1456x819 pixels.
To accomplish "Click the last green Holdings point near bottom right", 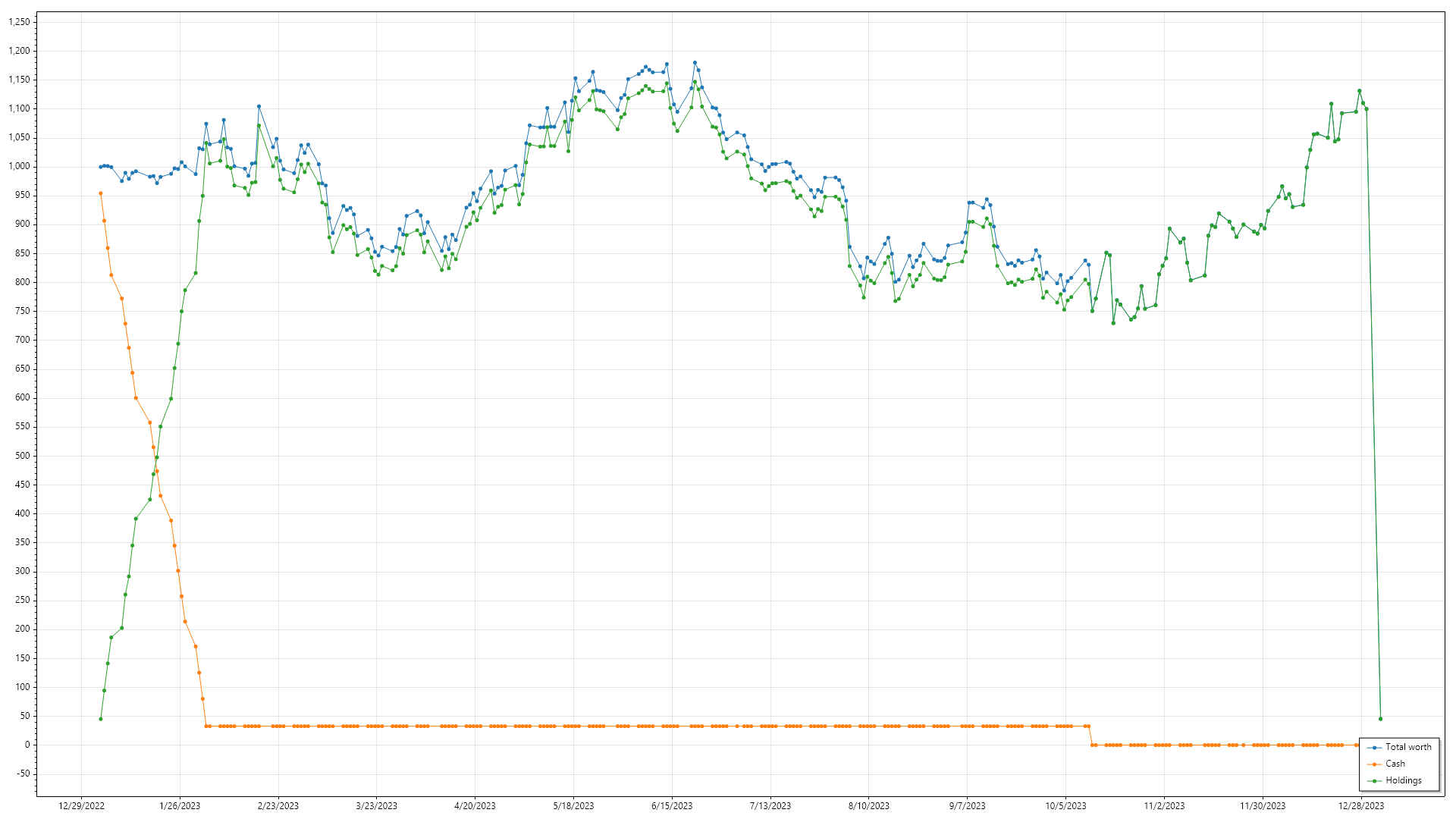I will [1380, 719].
